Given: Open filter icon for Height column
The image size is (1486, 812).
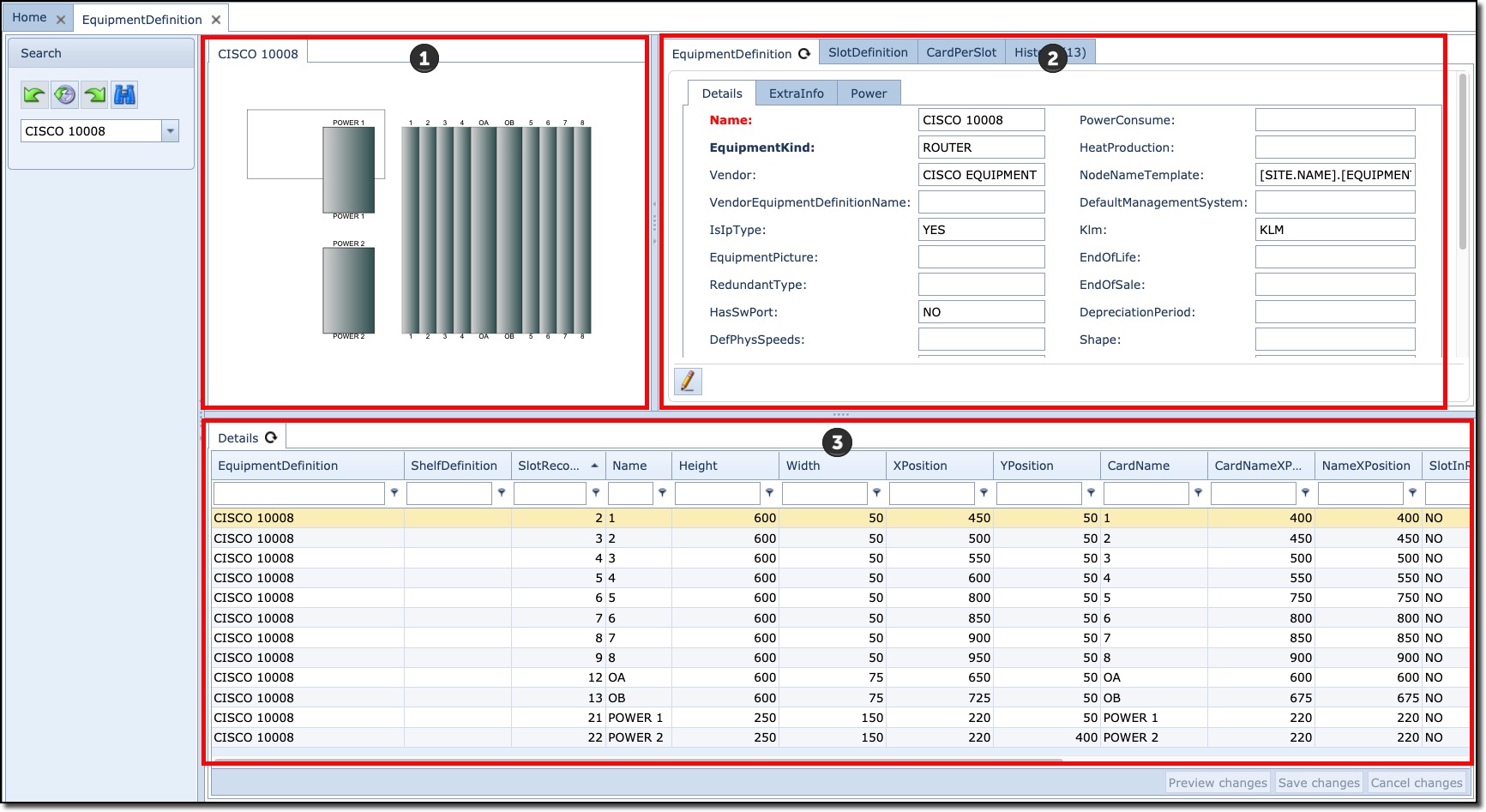Looking at the screenshot, I should click(x=769, y=493).
